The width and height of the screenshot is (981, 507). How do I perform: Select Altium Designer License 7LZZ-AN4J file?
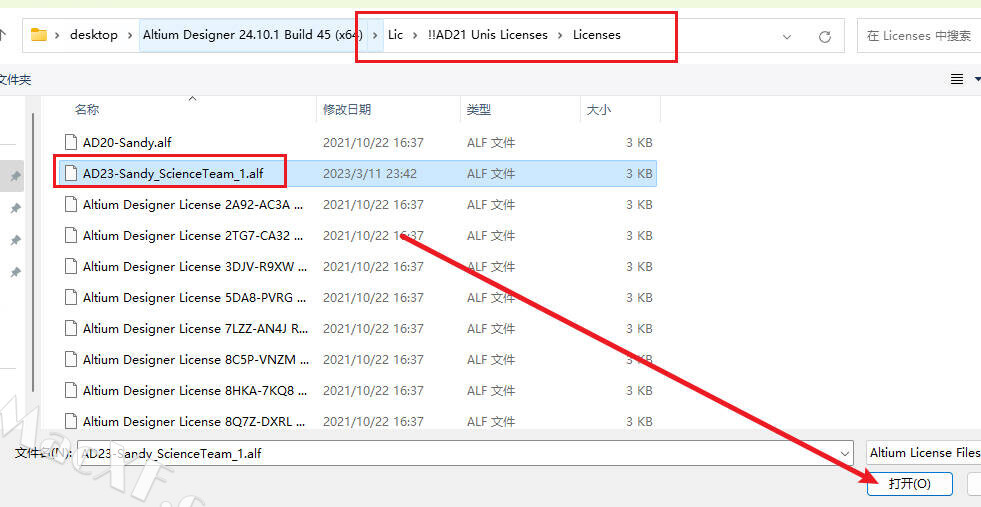pos(357,329)
